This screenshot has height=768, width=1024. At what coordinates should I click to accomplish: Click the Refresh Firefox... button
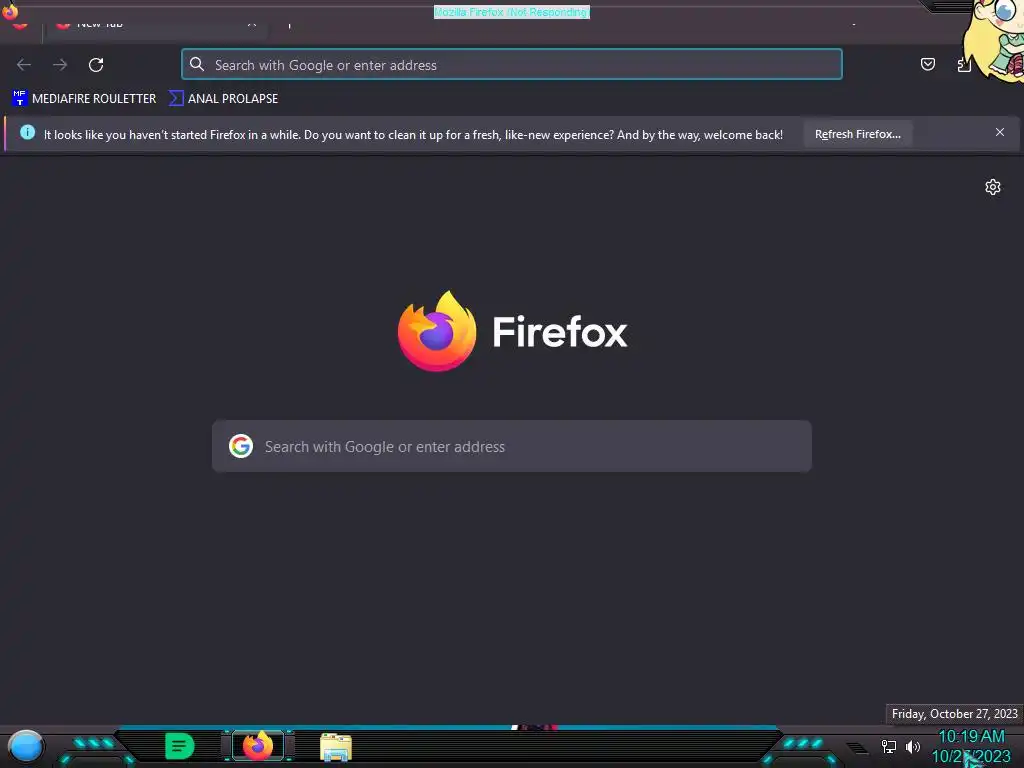click(x=857, y=134)
